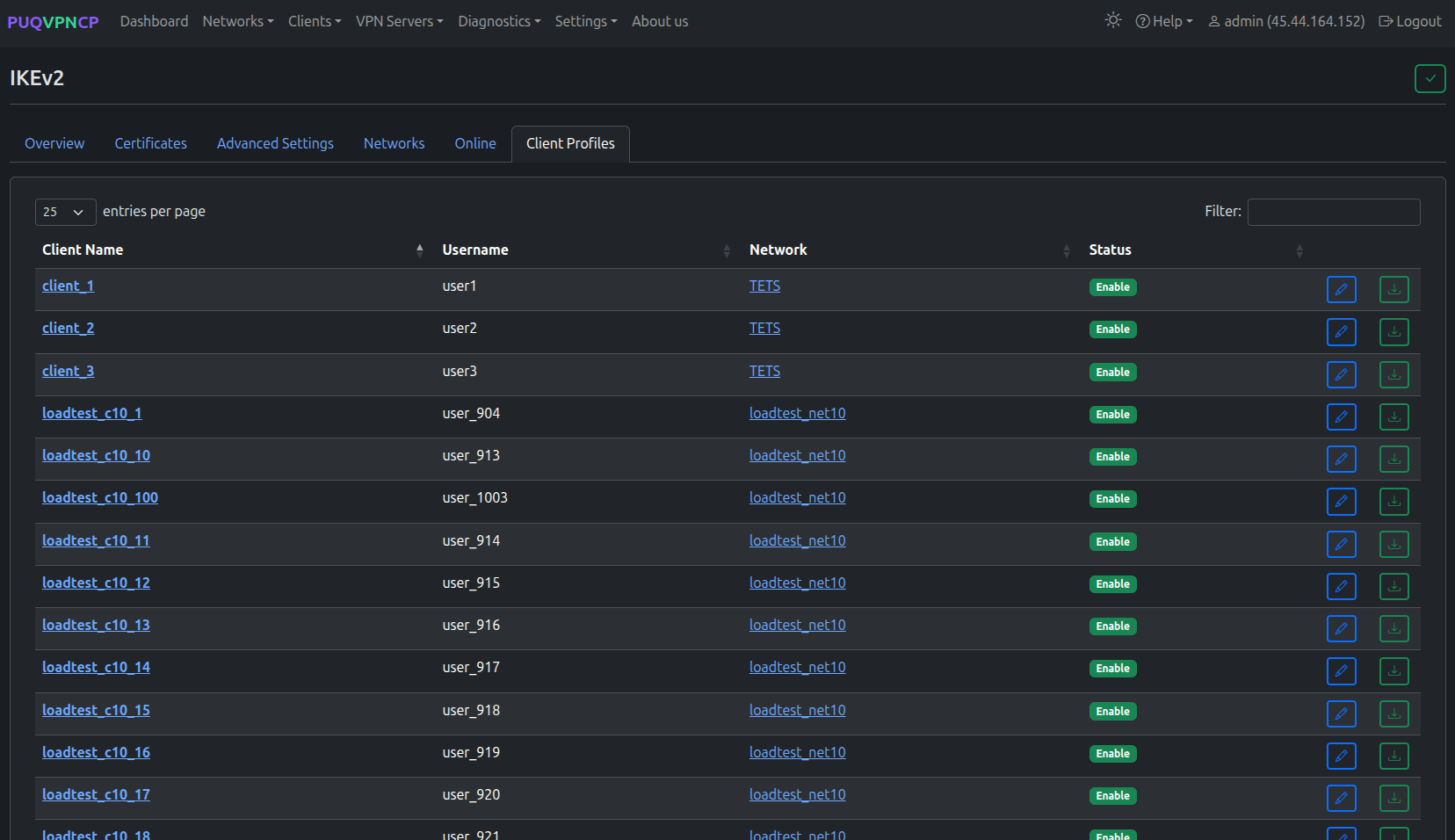The height and width of the screenshot is (840, 1455).
Task: Click the Enable badge for loadtest_c10_14
Action: tap(1112, 669)
